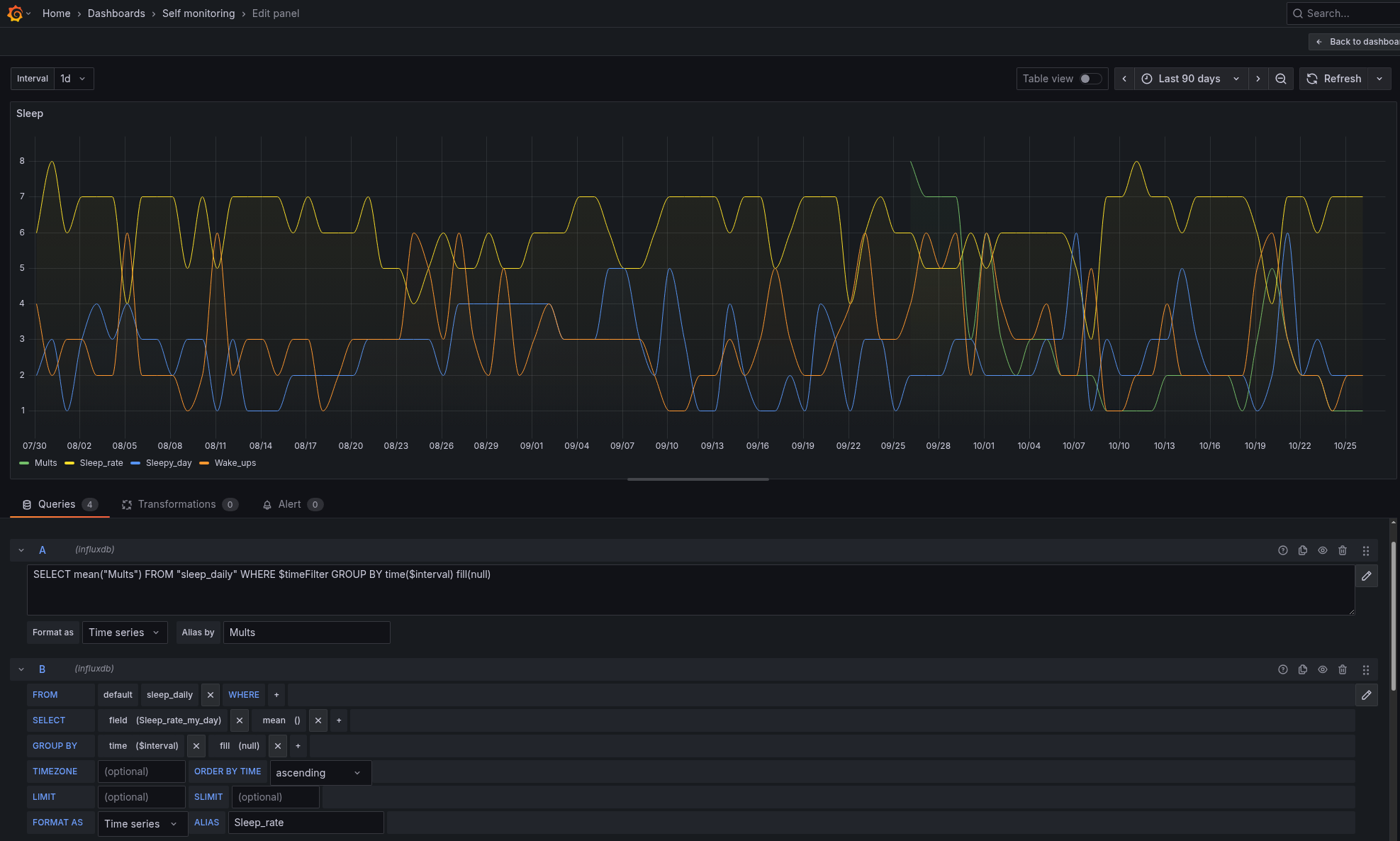Toggle visibility of query B with the eye icon
The image size is (1400, 841).
(x=1323, y=669)
